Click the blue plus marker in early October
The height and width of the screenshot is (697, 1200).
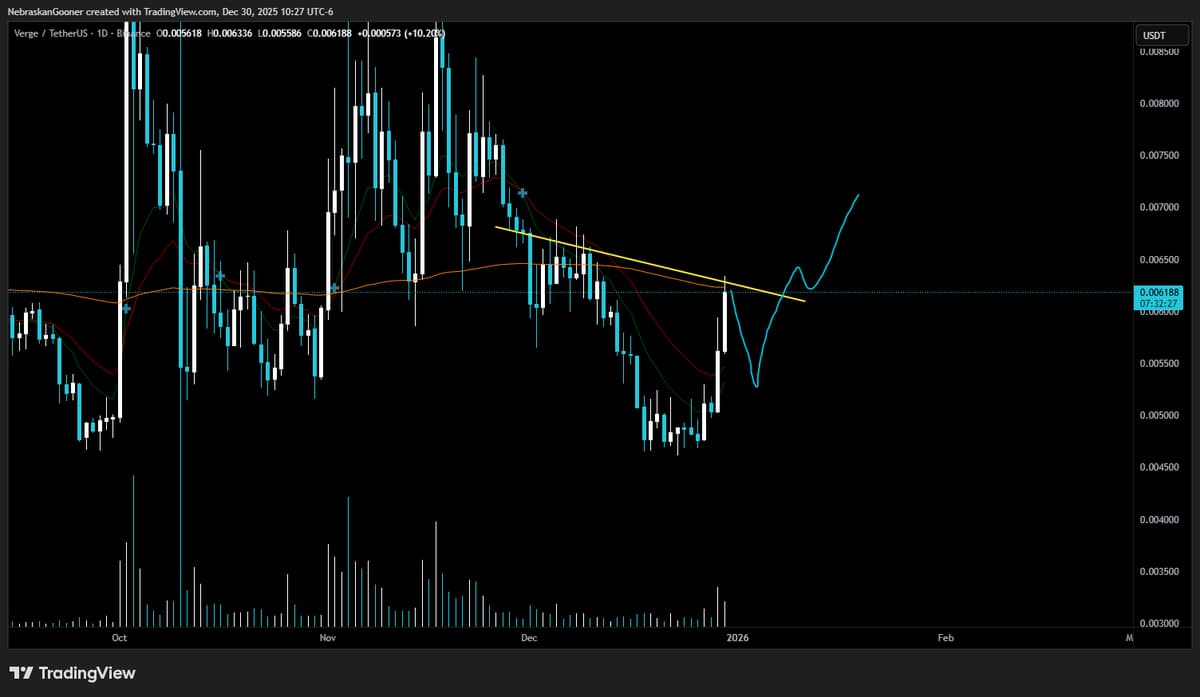click(125, 308)
